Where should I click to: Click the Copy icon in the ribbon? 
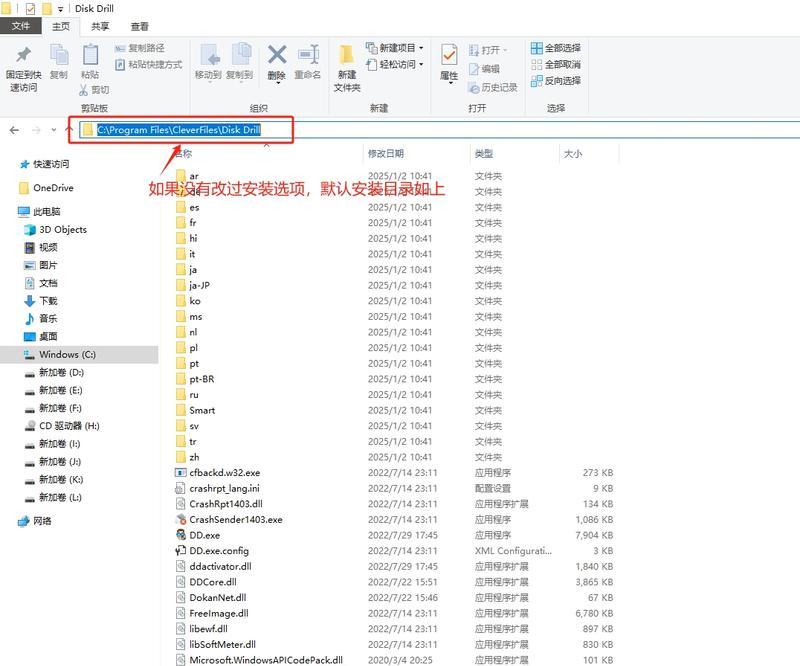click(x=59, y=55)
